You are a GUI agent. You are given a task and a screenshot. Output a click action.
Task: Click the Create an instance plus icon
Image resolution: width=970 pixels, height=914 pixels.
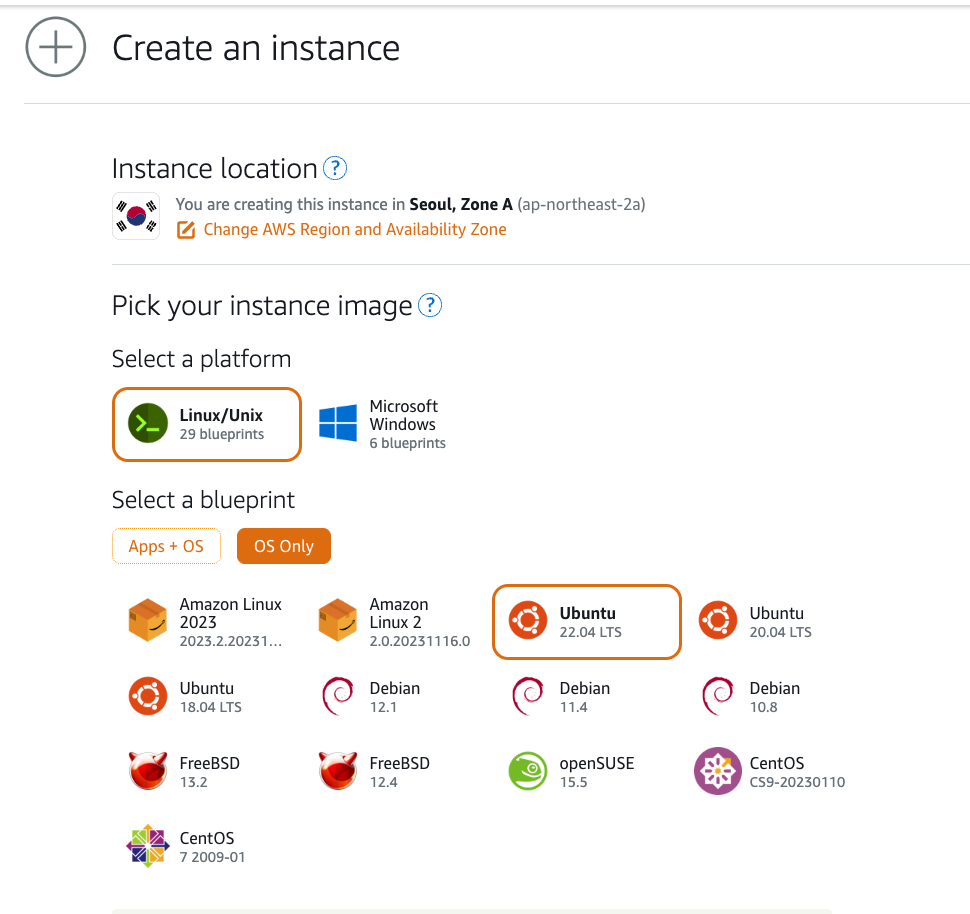[56, 47]
